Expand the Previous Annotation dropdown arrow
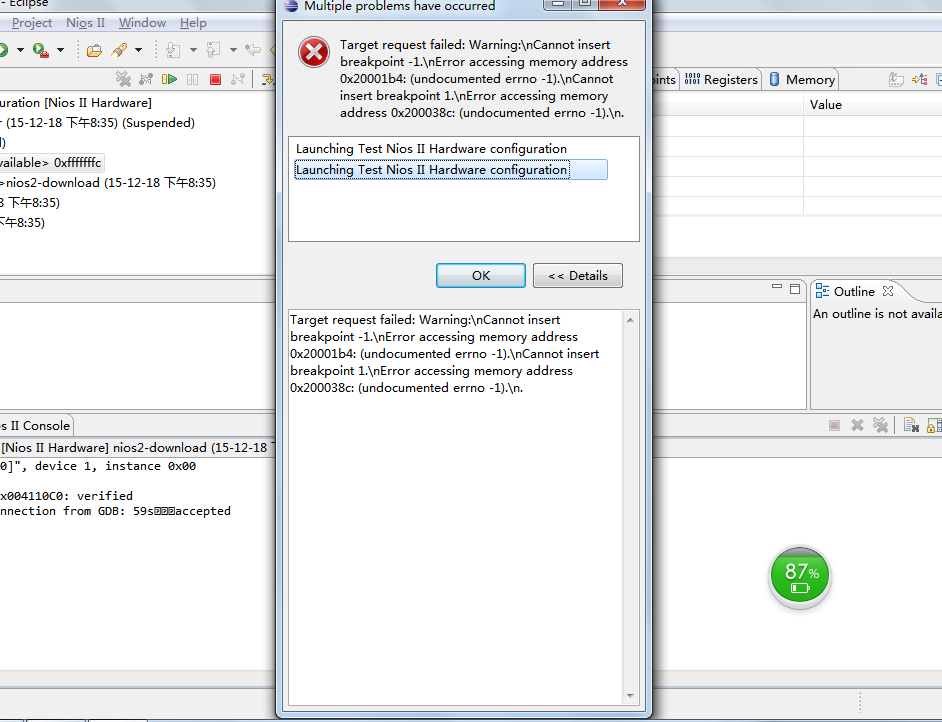This screenshot has width=942, height=722. [233, 50]
